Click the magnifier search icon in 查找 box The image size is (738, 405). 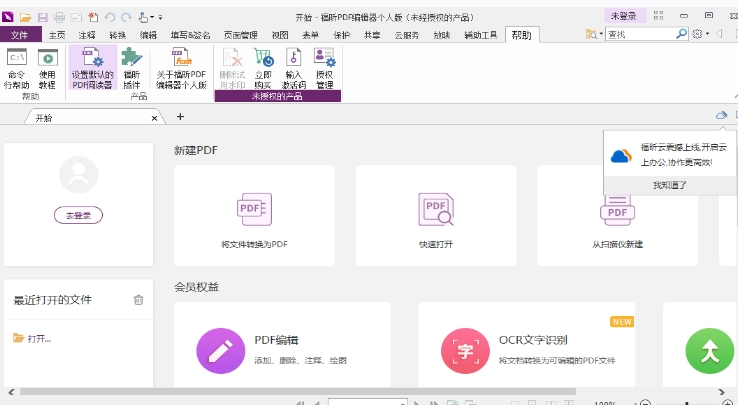tap(682, 34)
